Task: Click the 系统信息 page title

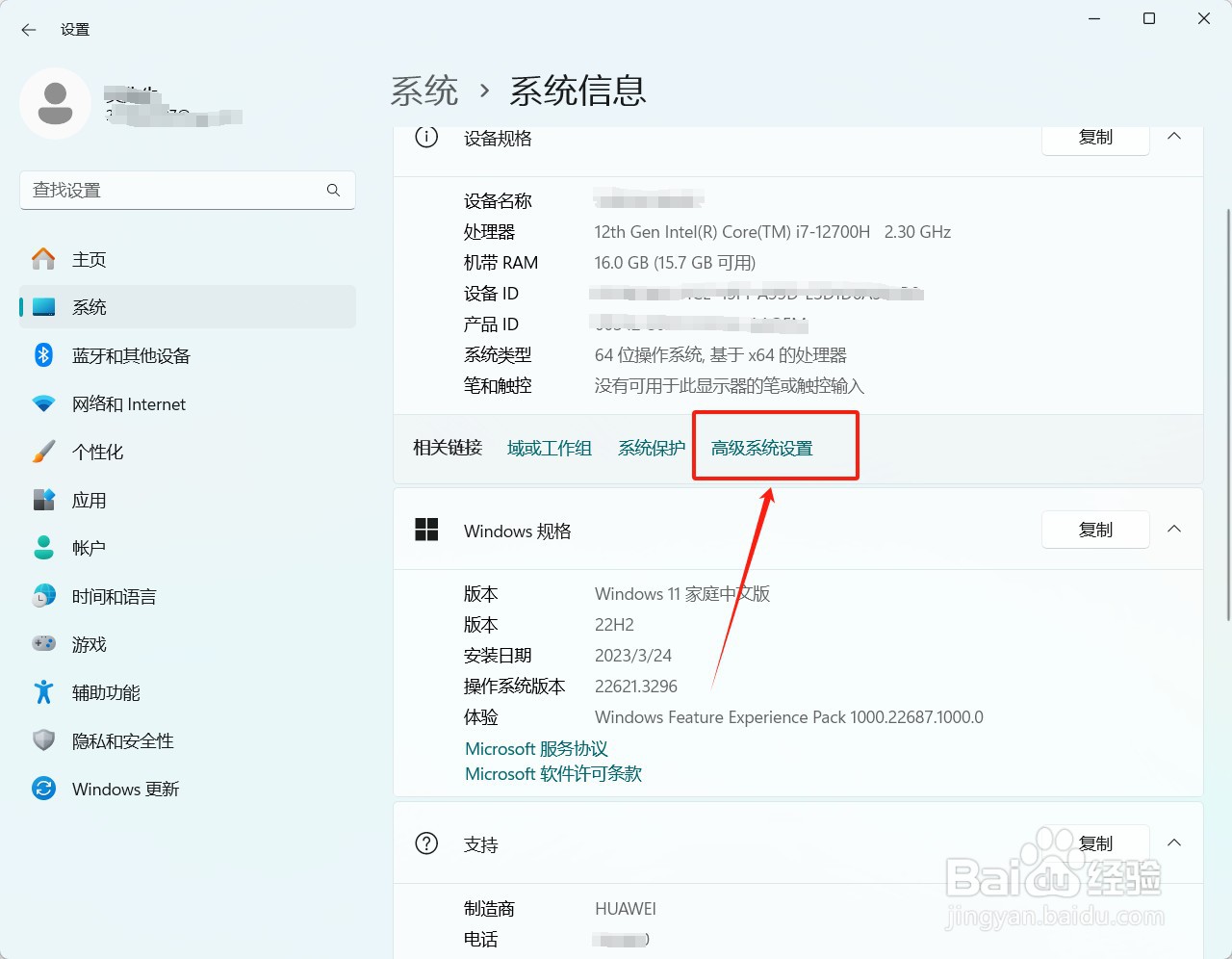Action: [x=577, y=91]
